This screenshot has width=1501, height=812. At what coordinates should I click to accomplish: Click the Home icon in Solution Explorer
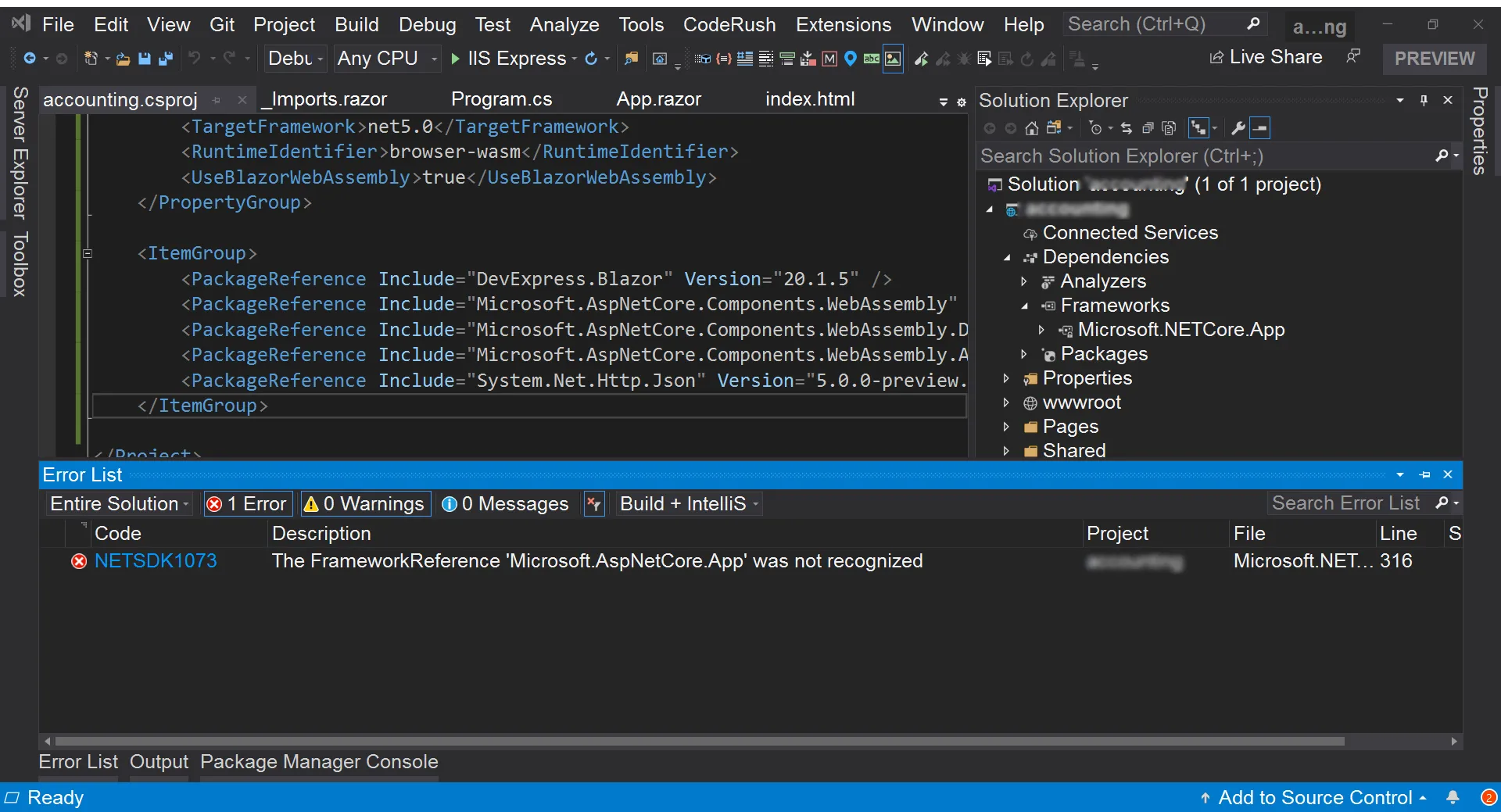point(1032,128)
